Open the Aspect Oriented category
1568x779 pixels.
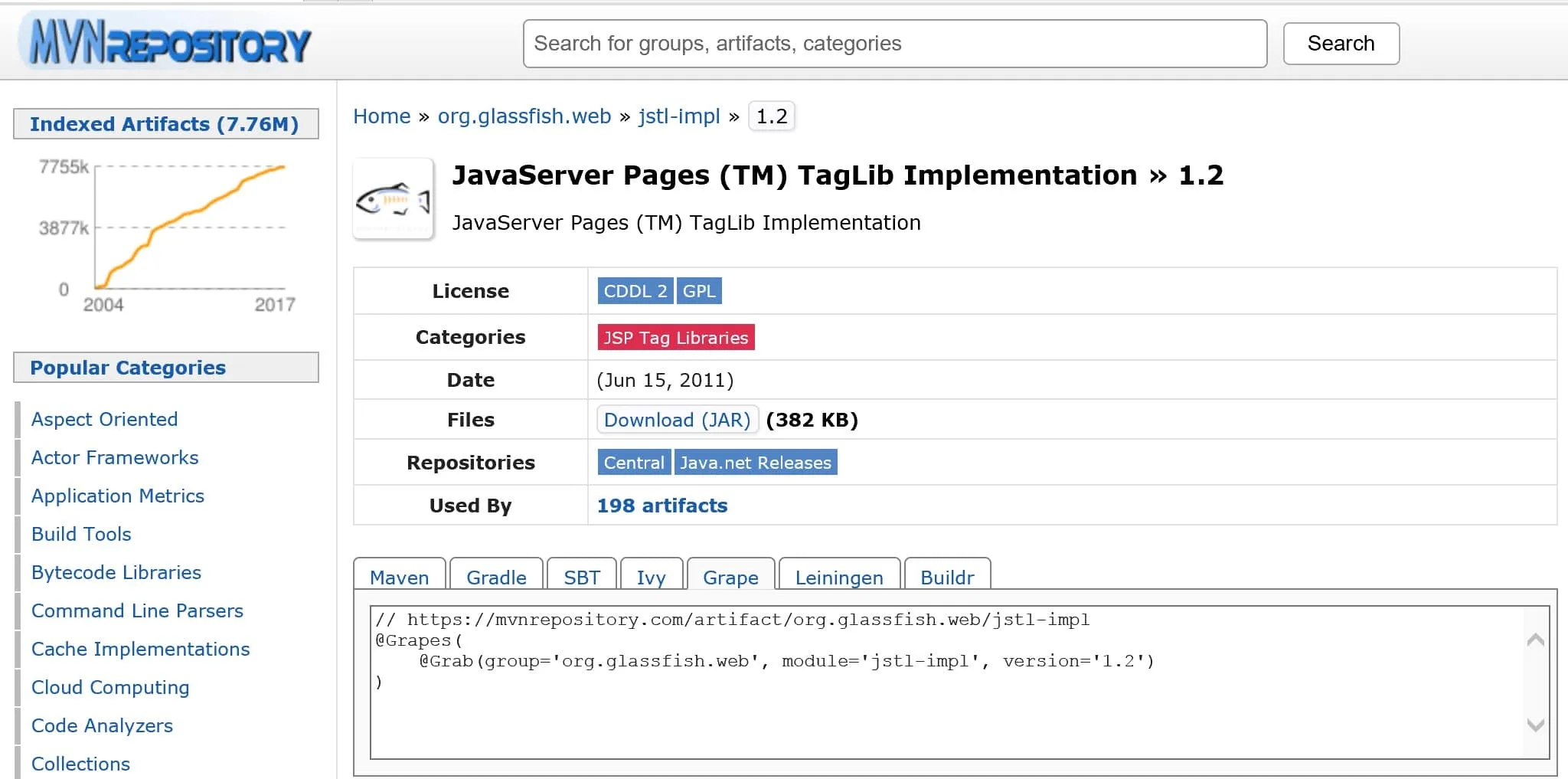pos(105,419)
